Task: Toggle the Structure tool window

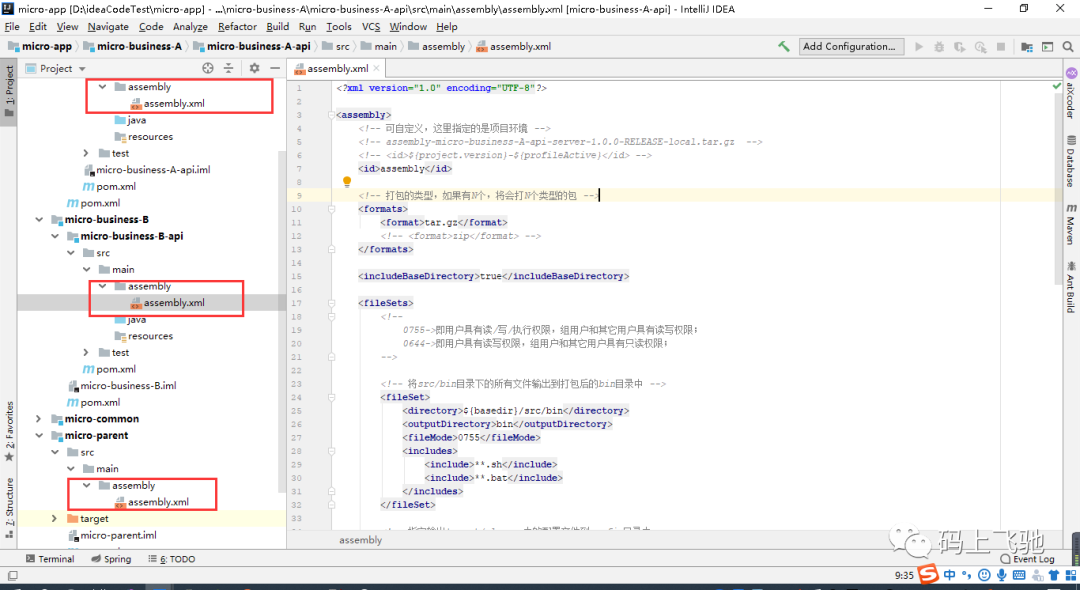Action: [9, 507]
